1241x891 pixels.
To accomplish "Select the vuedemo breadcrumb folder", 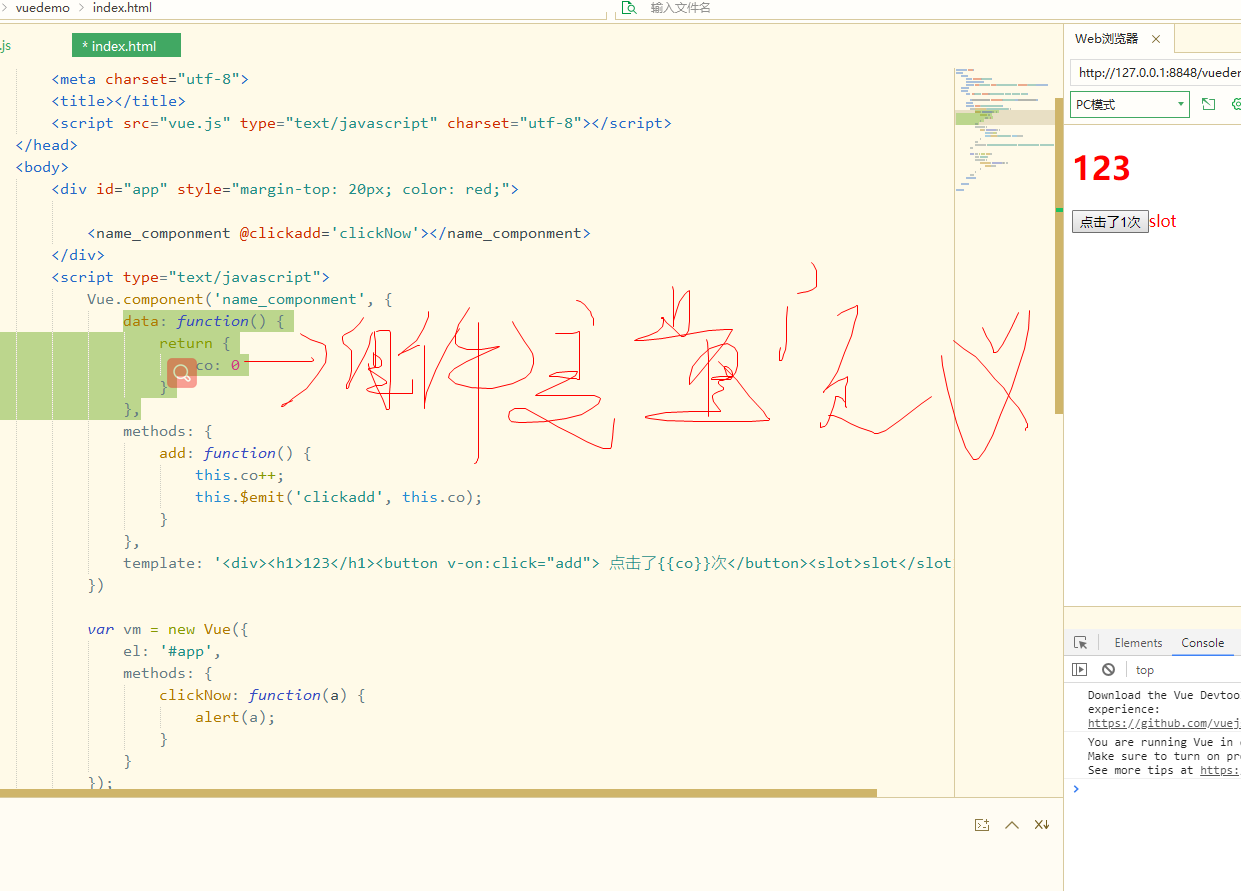I will (42, 8).
